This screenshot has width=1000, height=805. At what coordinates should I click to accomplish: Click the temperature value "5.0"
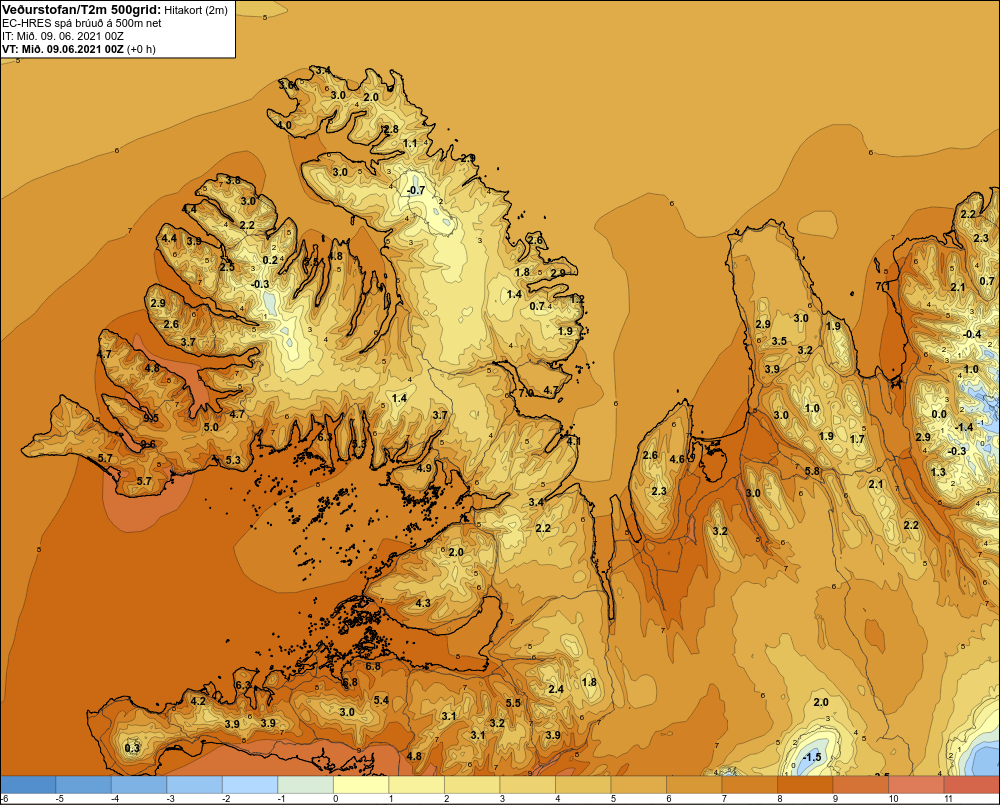click(211, 427)
